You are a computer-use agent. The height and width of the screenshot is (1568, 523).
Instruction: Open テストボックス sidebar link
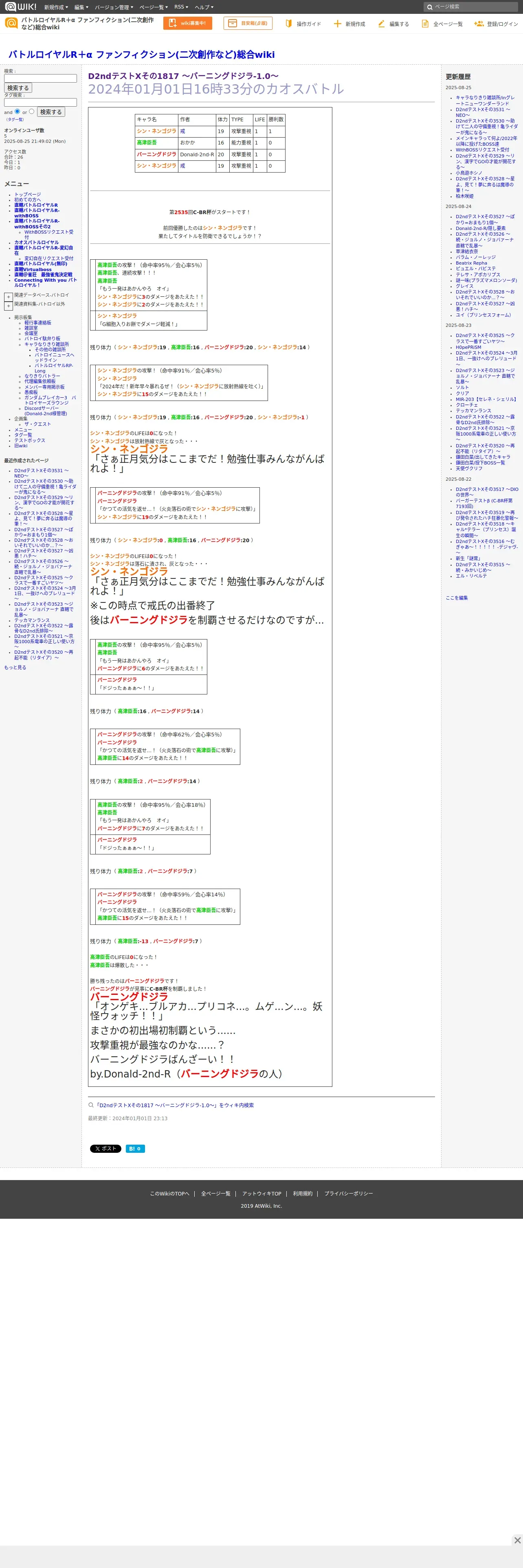[30, 441]
